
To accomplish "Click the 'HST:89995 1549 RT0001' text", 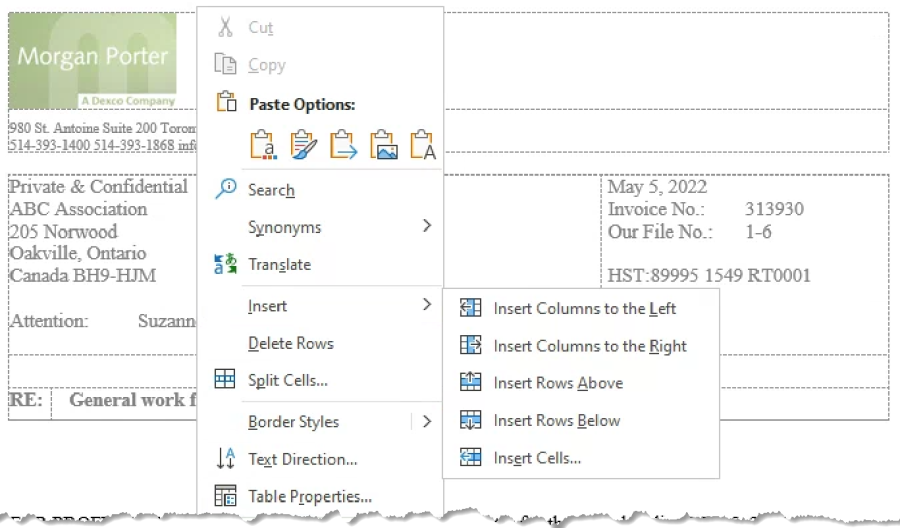I will point(709,275).
